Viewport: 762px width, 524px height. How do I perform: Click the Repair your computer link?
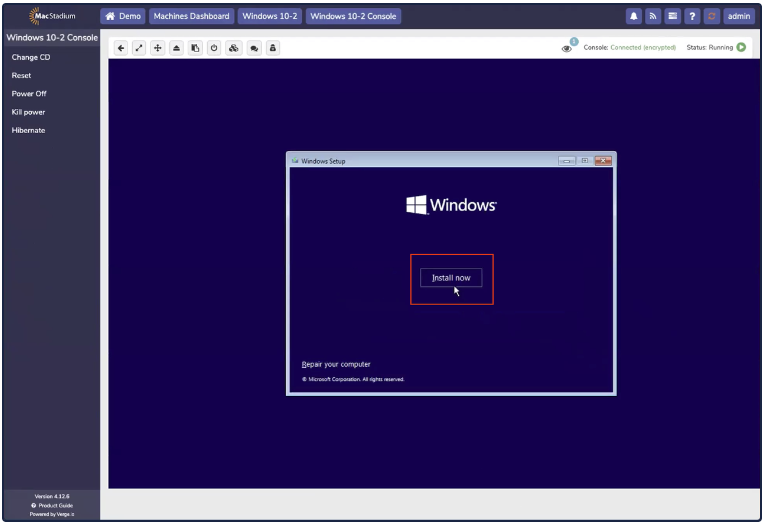point(336,364)
